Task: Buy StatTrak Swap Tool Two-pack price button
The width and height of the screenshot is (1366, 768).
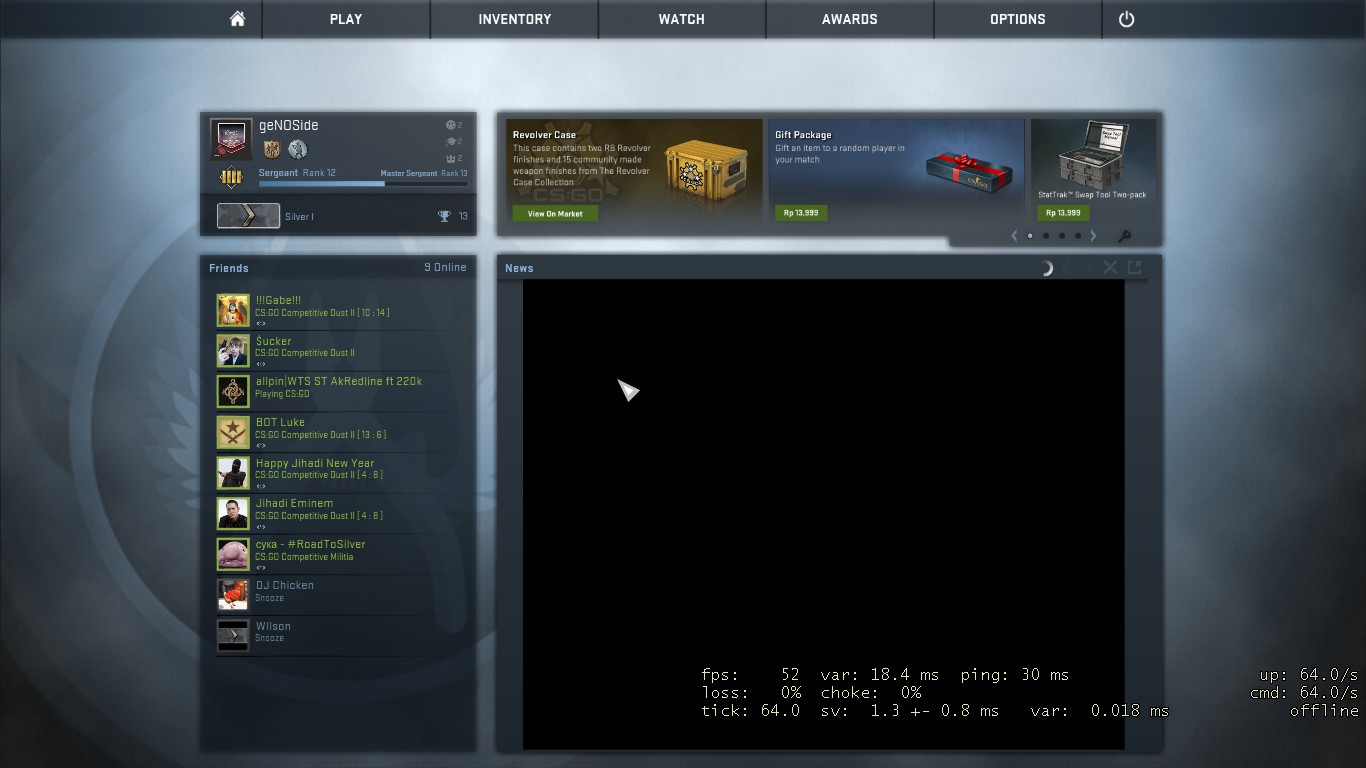Action: pos(1062,213)
